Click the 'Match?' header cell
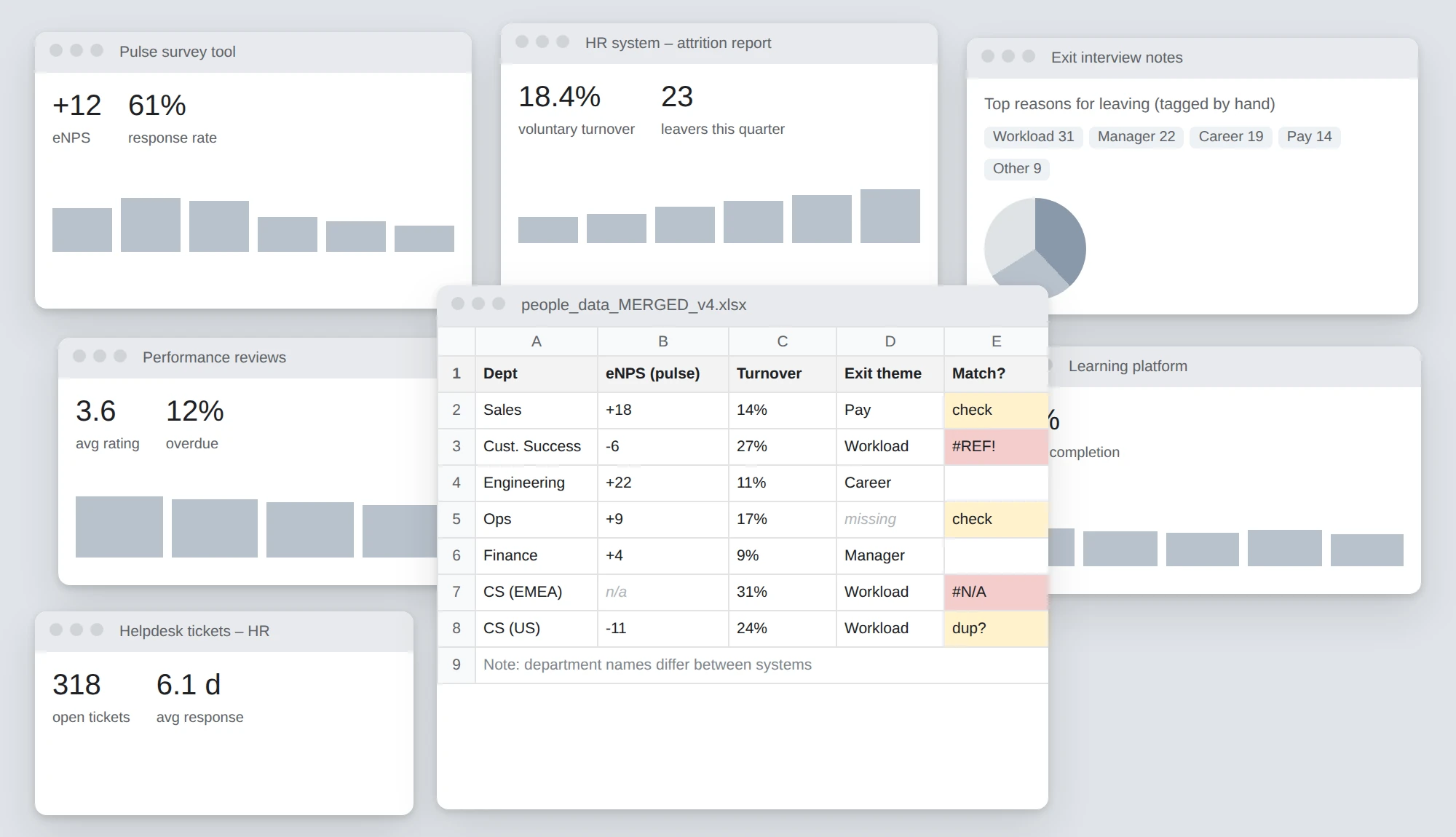1456x837 pixels. tap(996, 373)
